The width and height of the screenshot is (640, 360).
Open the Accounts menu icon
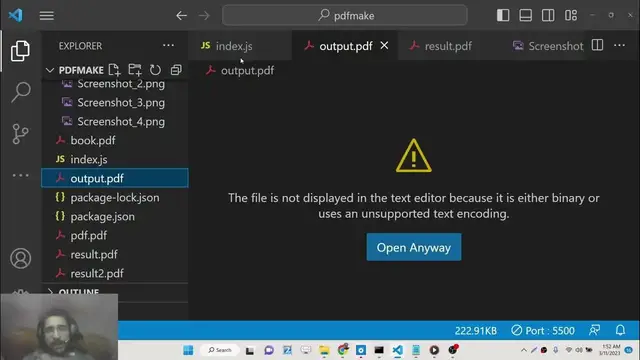pyautogui.click(x=20, y=258)
